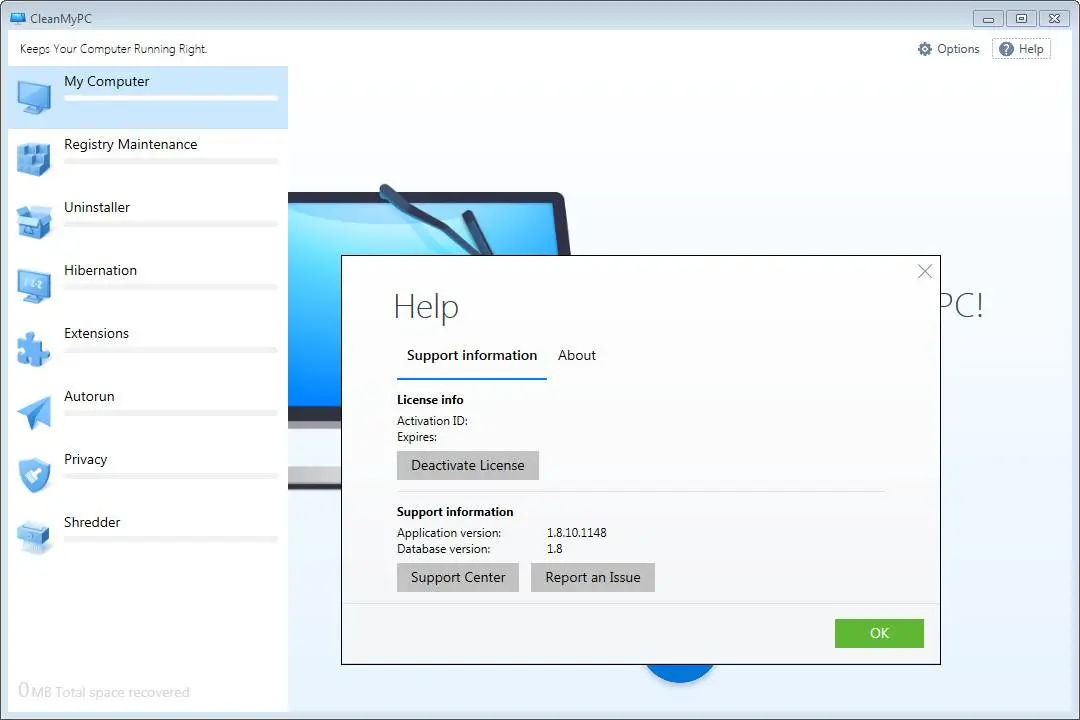Viewport: 1080px width, 720px height.
Task: Click Report an Issue
Action: point(593,577)
